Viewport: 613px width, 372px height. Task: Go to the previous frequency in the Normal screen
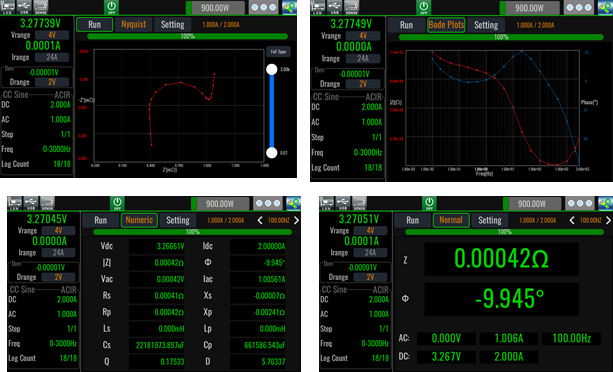(x=572, y=220)
